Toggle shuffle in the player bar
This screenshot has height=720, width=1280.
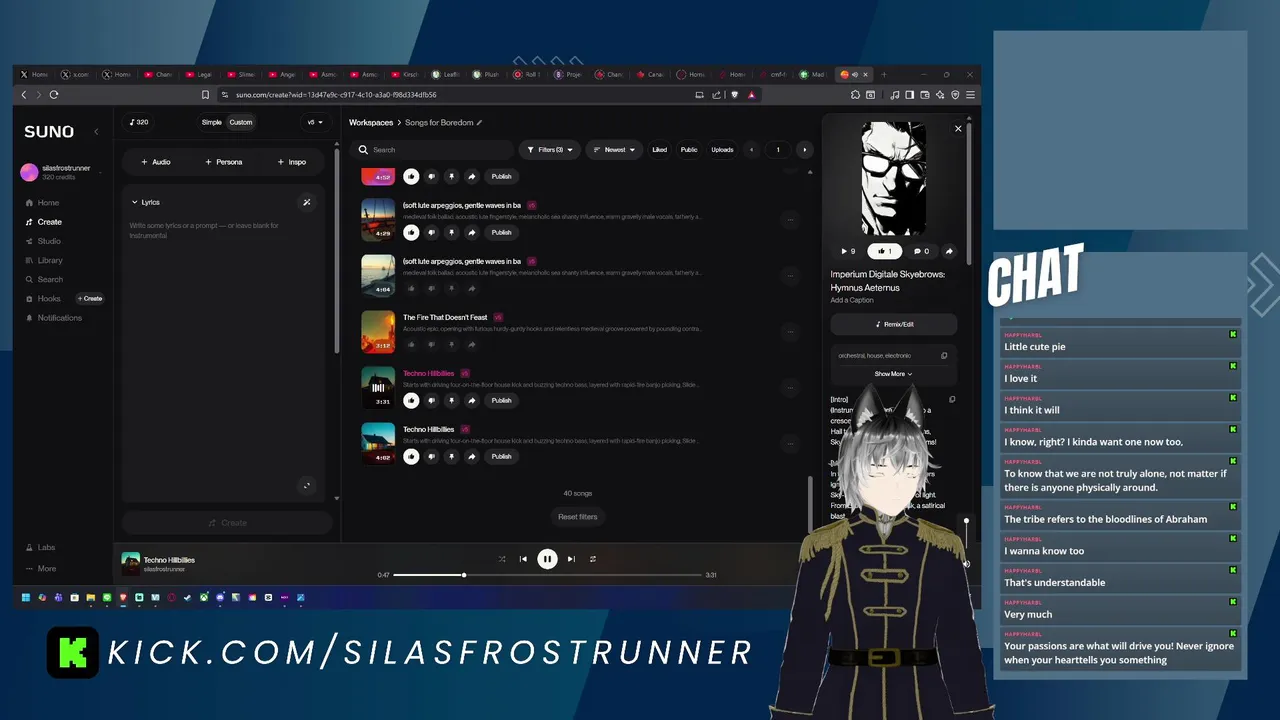pos(502,559)
